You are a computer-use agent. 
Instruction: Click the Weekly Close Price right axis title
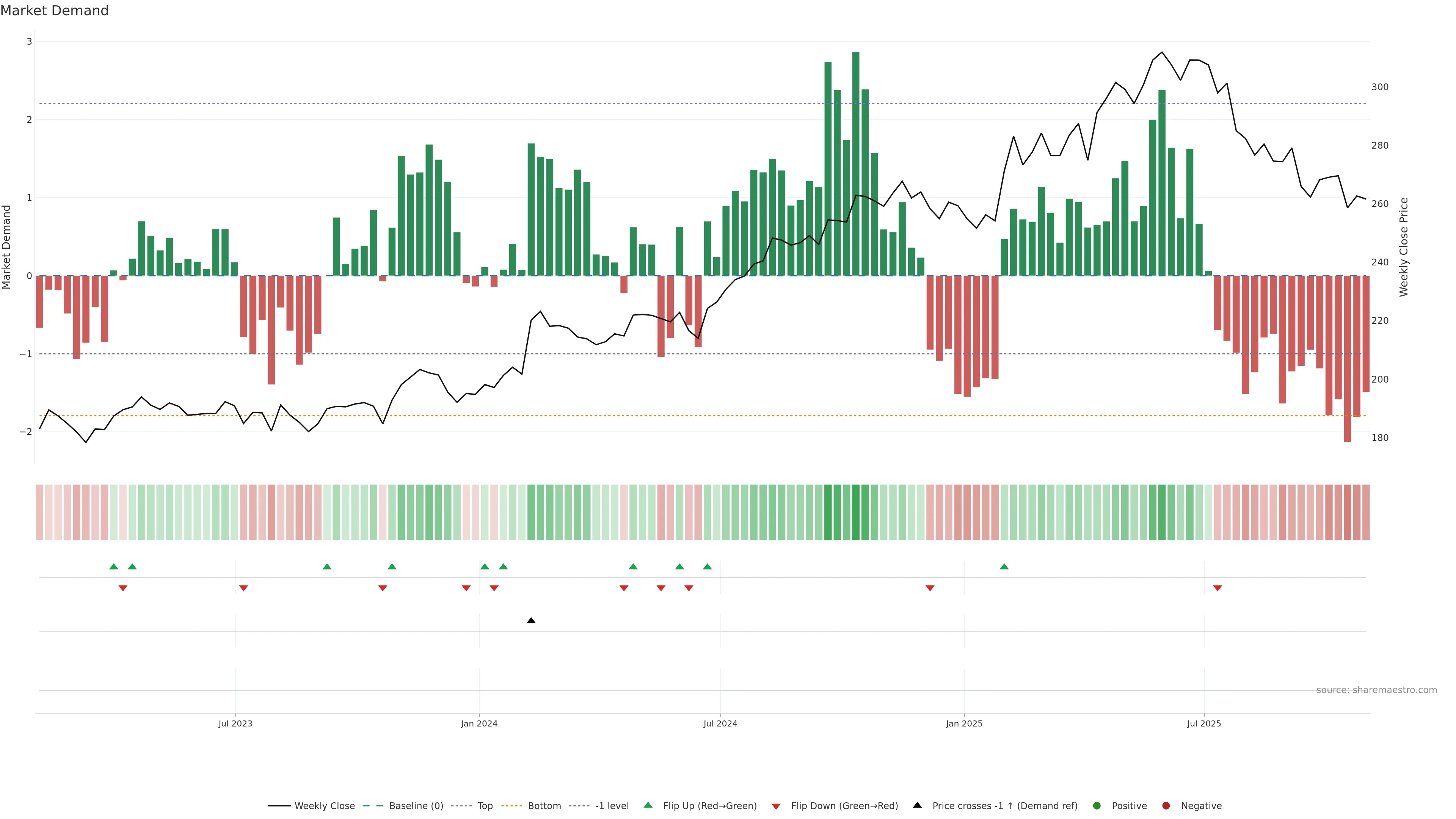(1404, 247)
